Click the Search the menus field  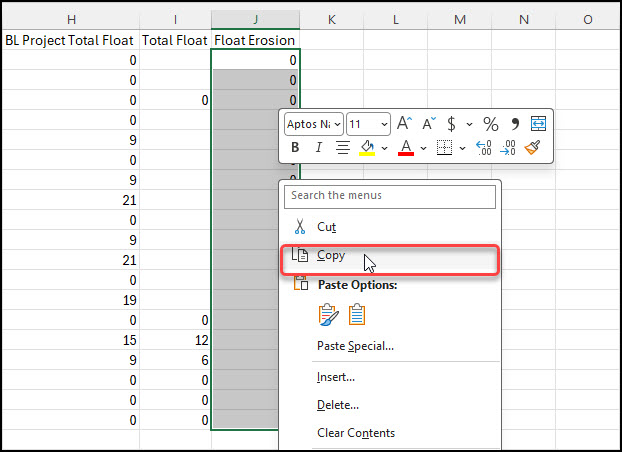390,197
